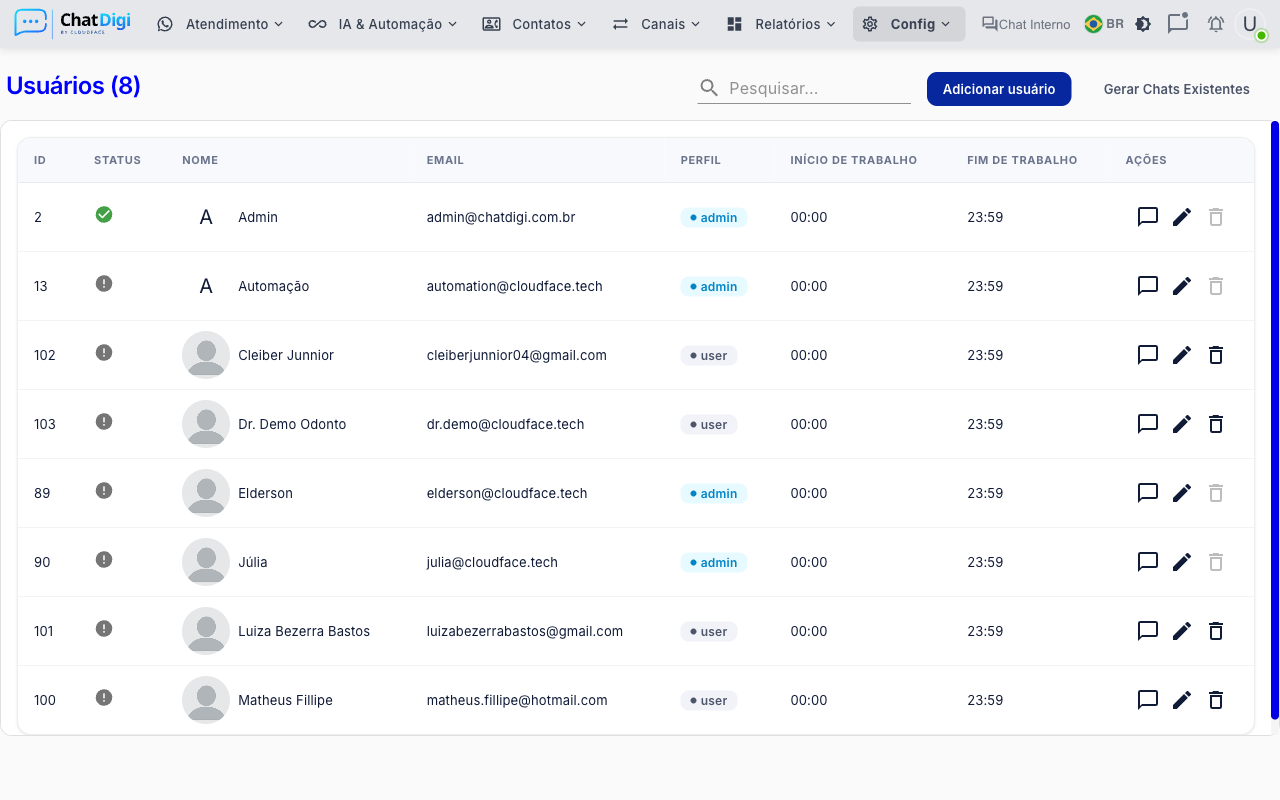Click the ID column header

[40, 160]
